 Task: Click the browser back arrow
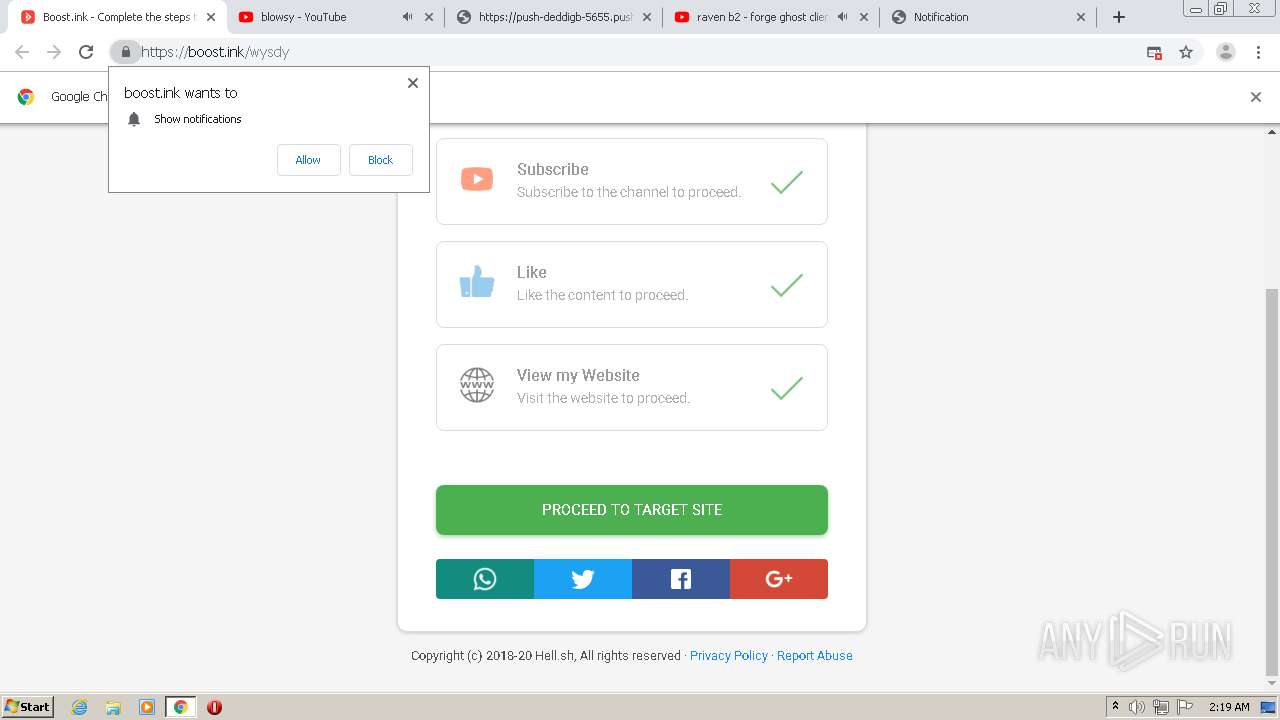click(22, 52)
